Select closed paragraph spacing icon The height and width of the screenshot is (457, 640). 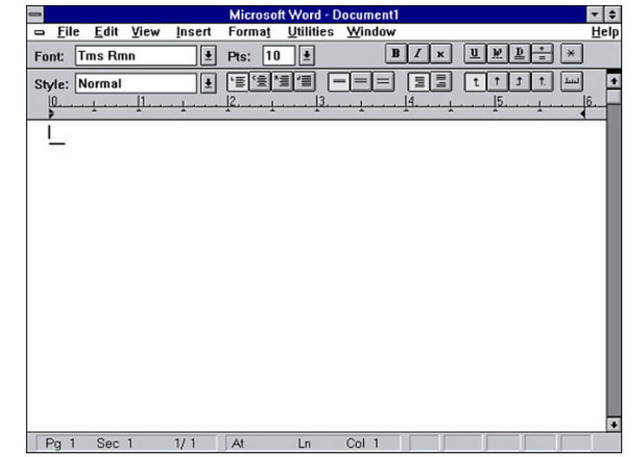(x=418, y=82)
